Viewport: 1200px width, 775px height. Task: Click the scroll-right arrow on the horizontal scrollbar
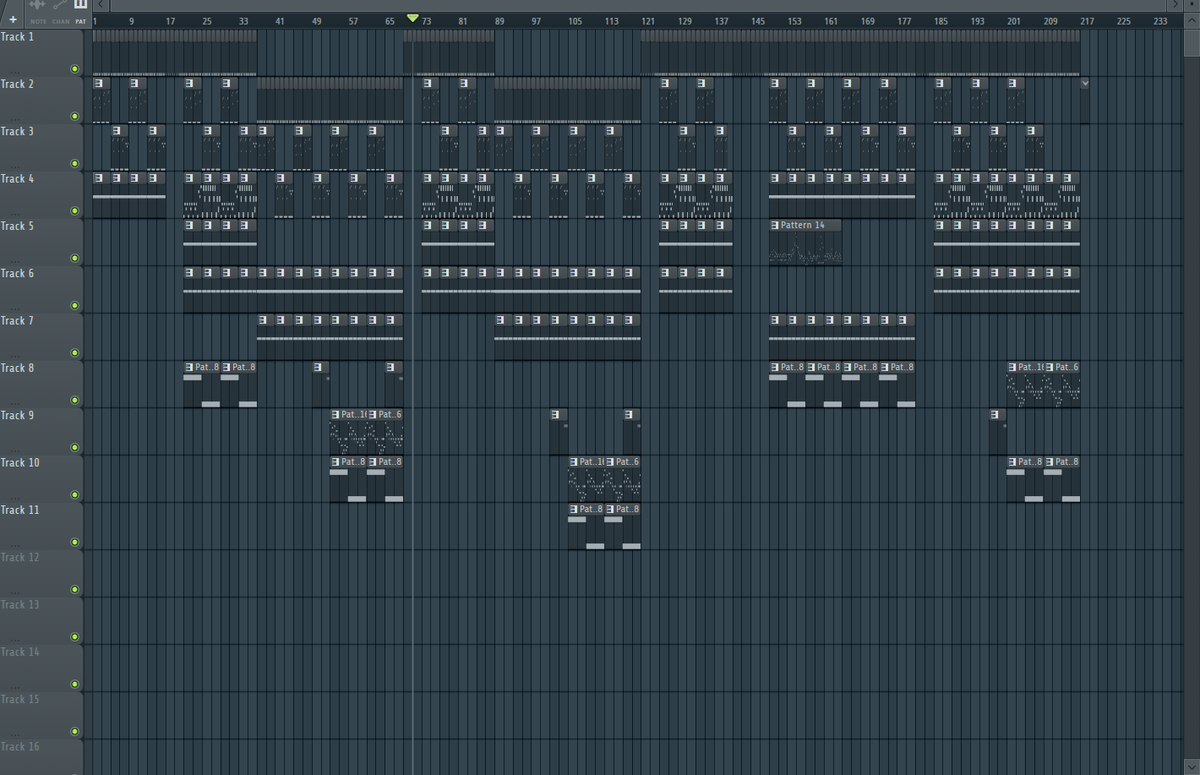[x=1176, y=5]
